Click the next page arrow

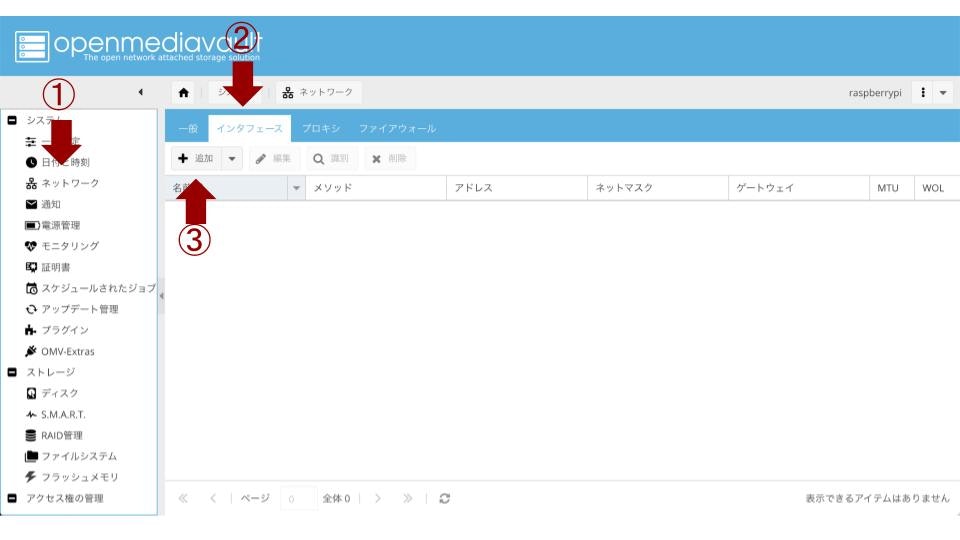pos(378,498)
